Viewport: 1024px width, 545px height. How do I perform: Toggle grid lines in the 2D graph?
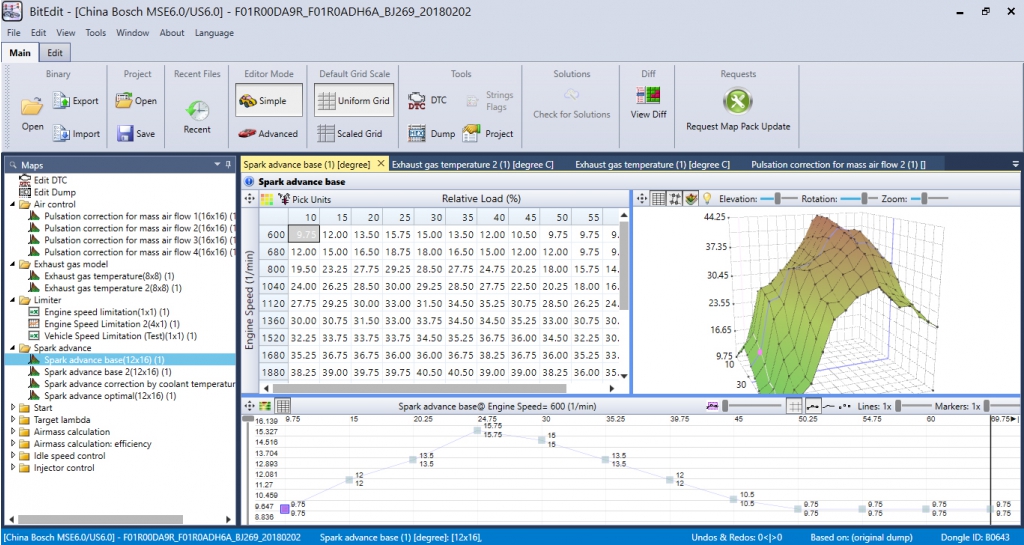tap(795, 406)
